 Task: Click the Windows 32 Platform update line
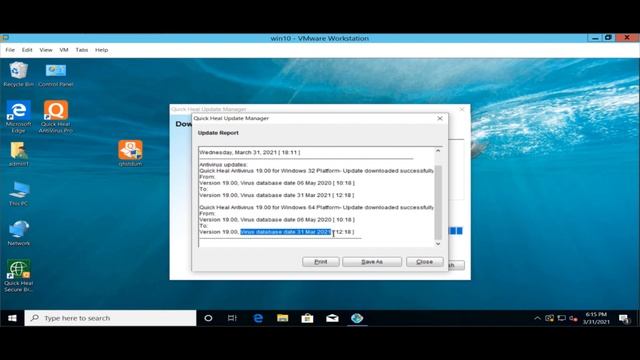coord(316,171)
